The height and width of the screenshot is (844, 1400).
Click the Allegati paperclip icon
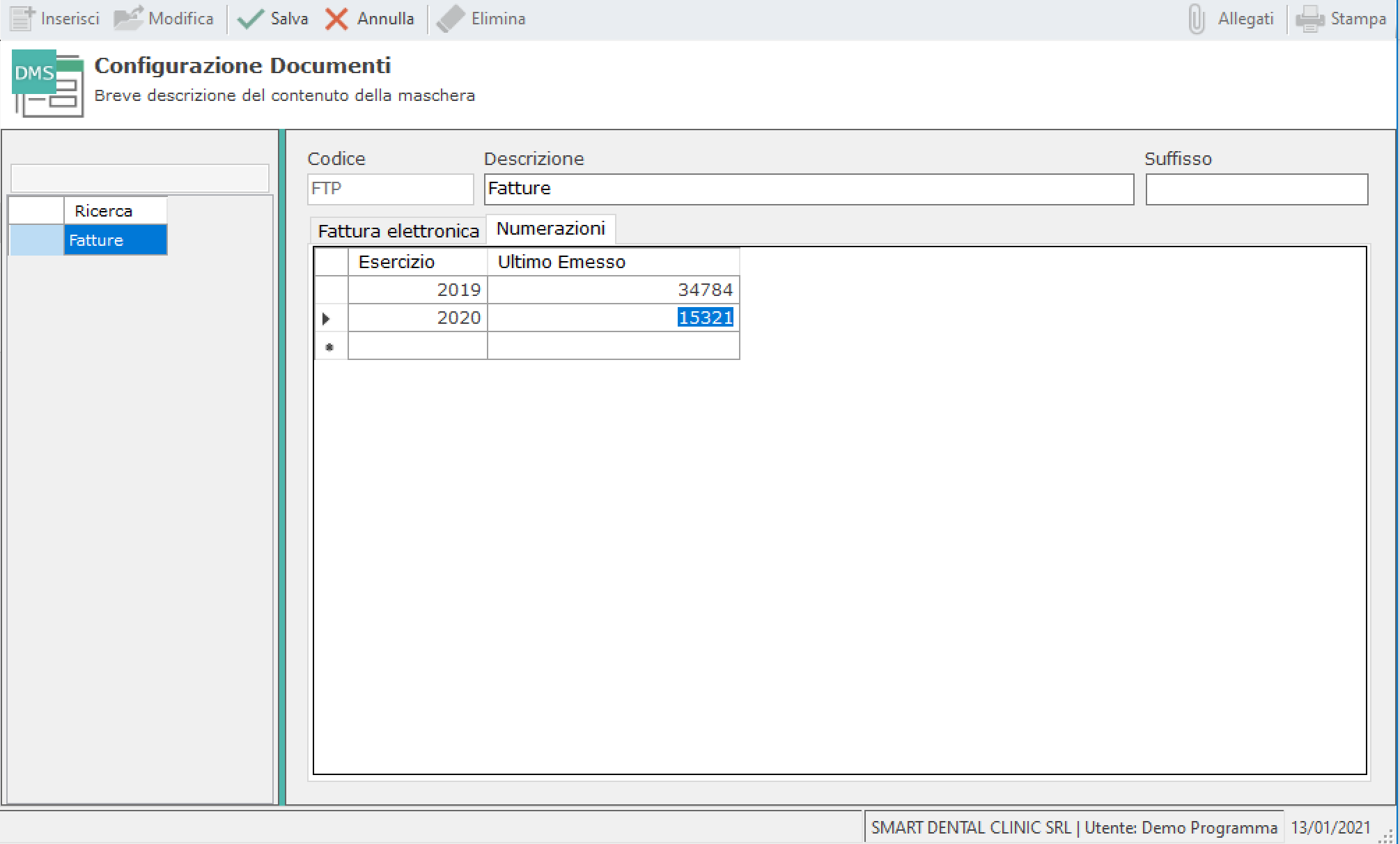click(x=1196, y=19)
